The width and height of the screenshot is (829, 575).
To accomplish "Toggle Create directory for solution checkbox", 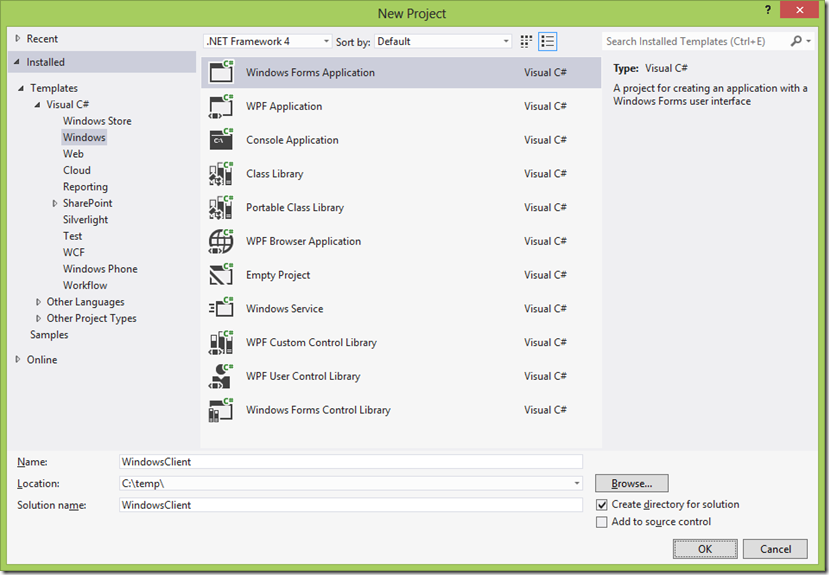I will coord(602,505).
